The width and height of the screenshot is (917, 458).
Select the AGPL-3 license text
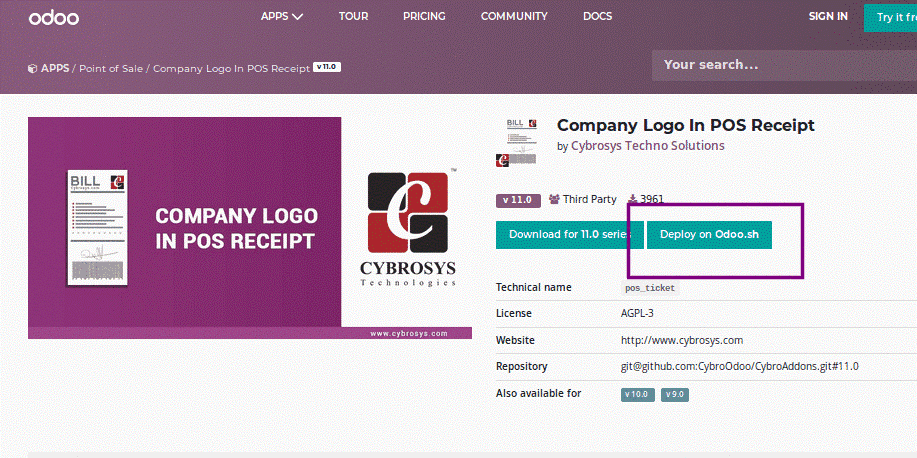(x=637, y=314)
